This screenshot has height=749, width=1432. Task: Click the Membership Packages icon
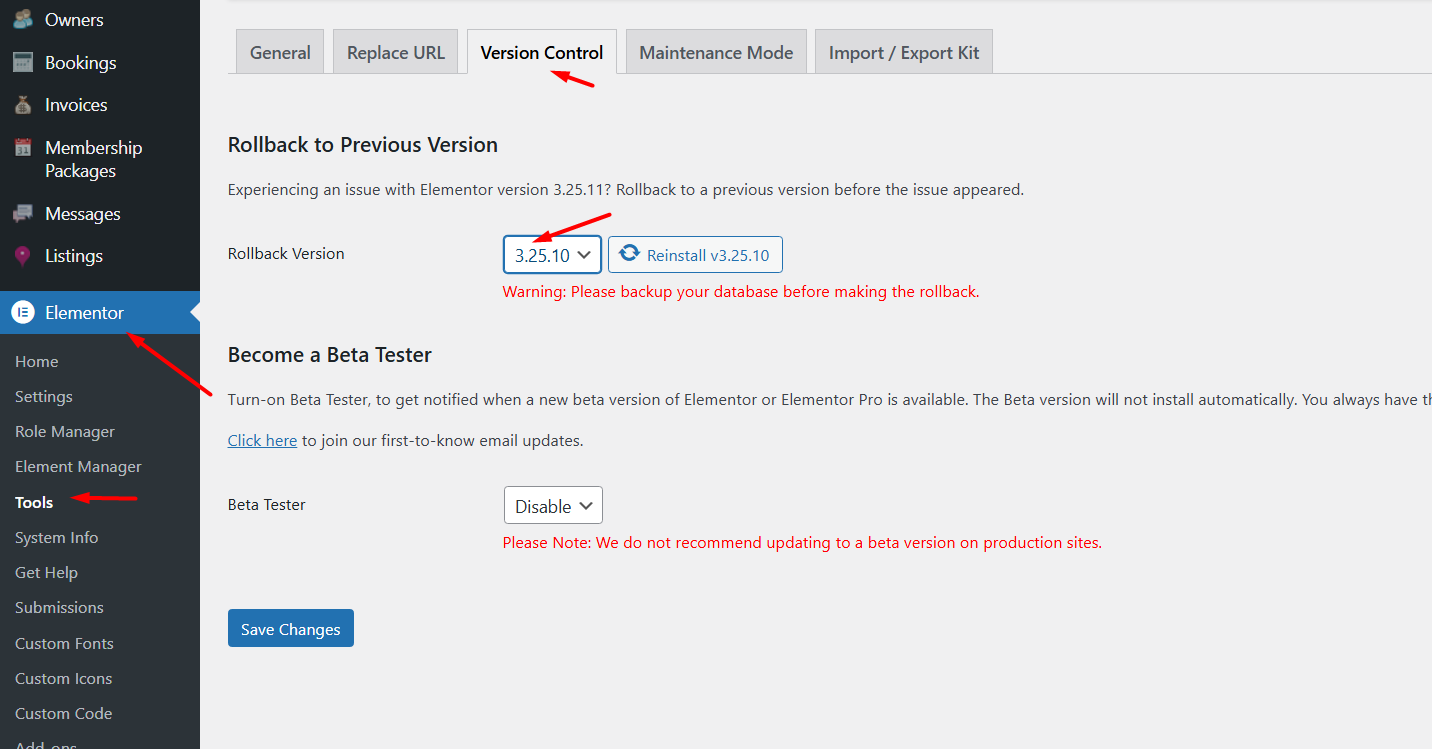[23, 148]
